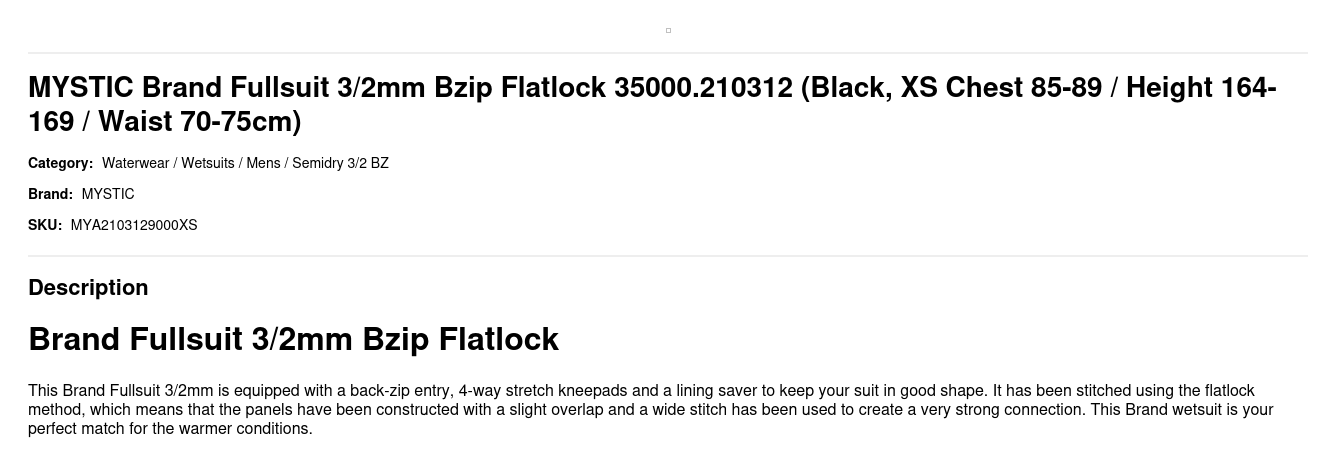
Task: Click the Category: label
Action: [x=60, y=163]
